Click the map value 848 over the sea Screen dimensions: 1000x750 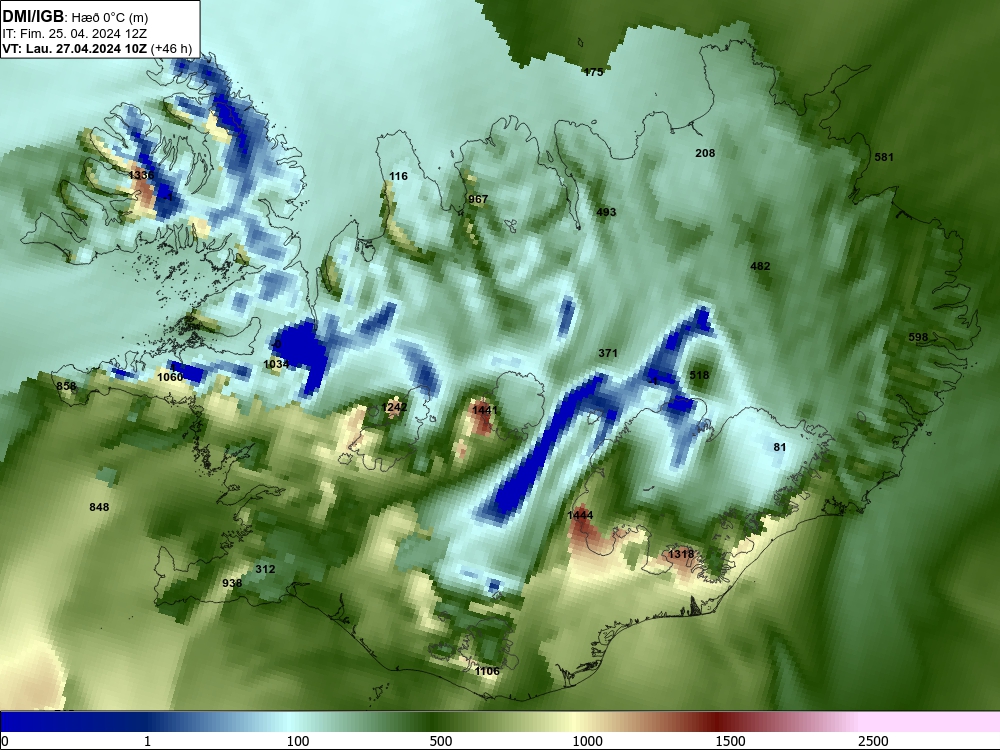(x=99, y=507)
